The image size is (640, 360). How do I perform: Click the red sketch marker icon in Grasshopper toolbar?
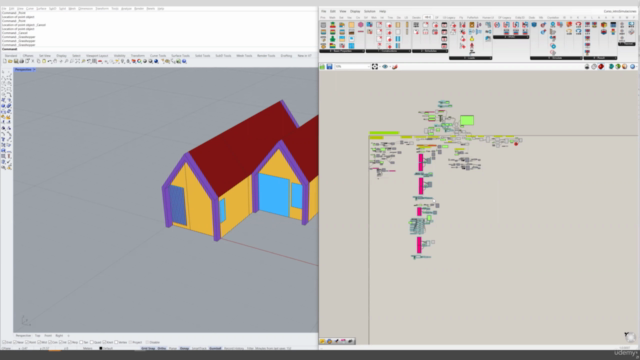[x=395, y=67]
